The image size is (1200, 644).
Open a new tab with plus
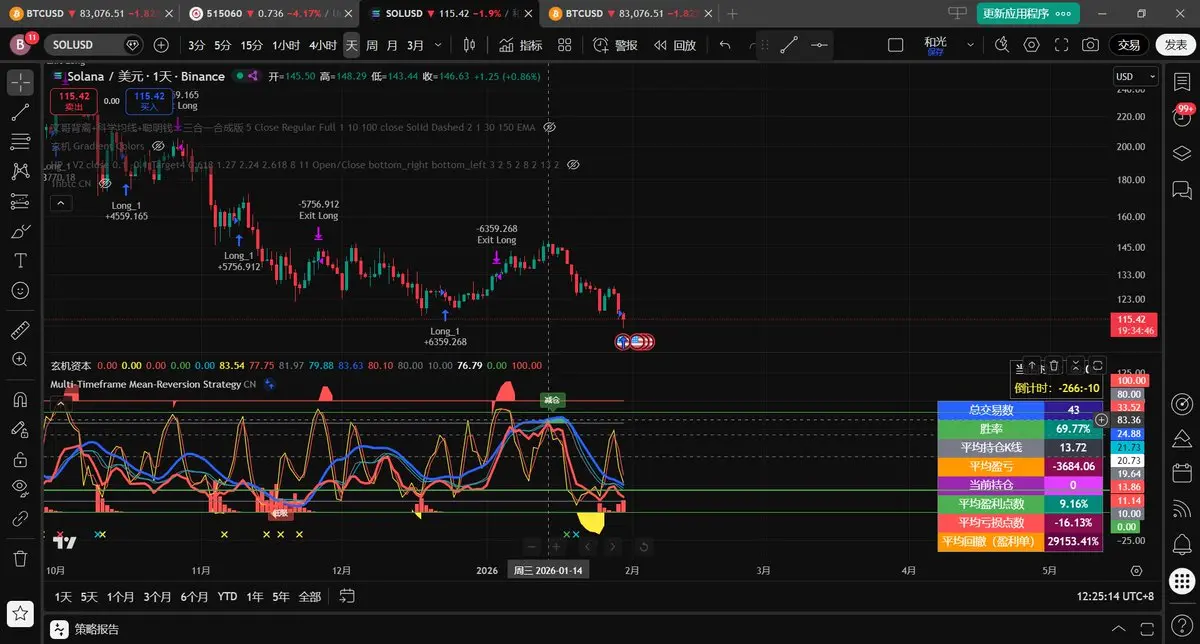[x=732, y=14]
